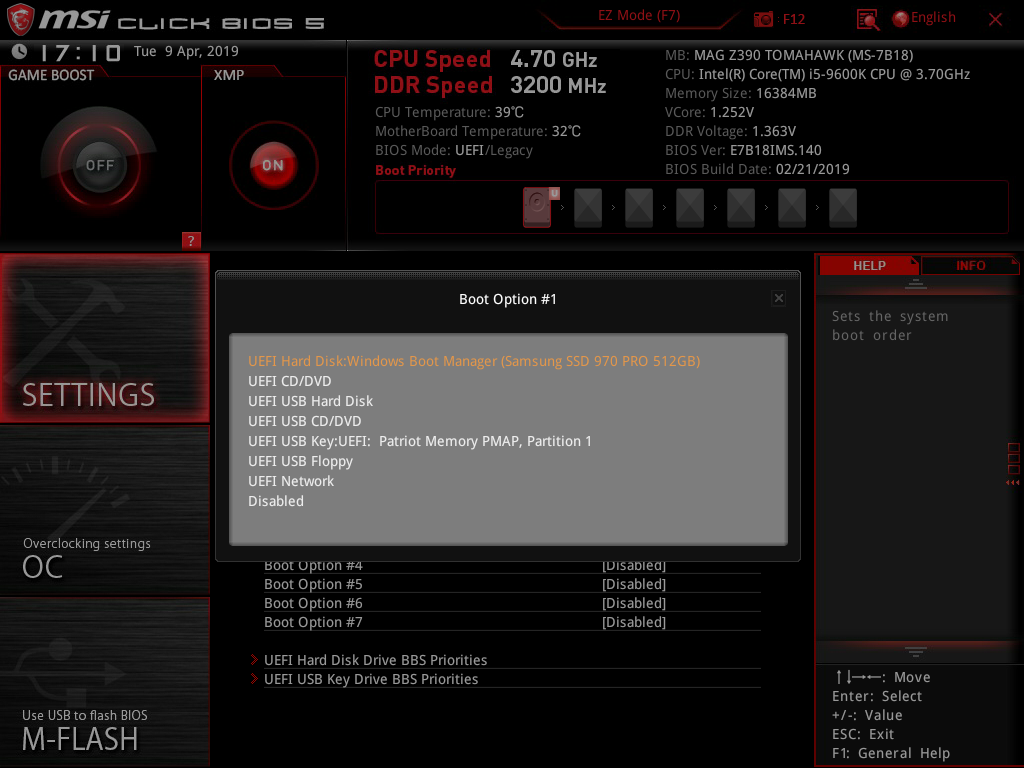Choose UEFI USB CD/DVD option
This screenshot has height=768, width=1024.
pos(304,421)
